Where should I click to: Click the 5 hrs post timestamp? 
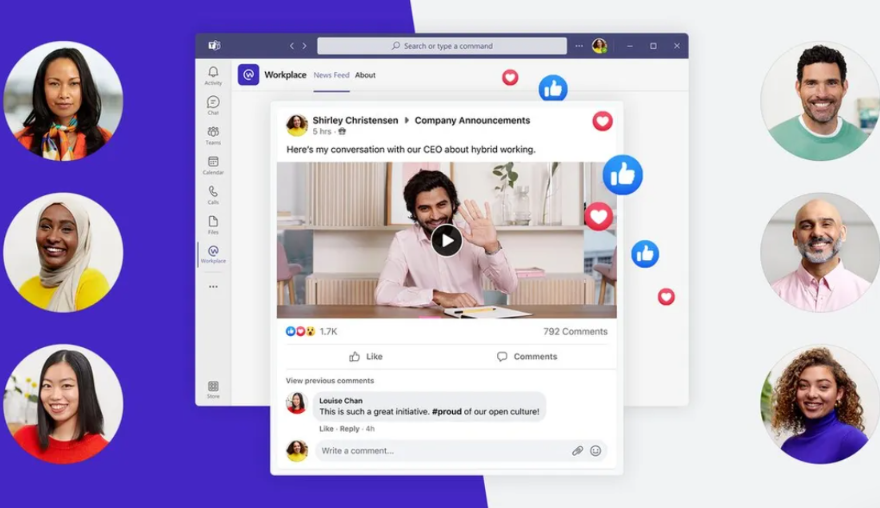[x=322, y=131]
